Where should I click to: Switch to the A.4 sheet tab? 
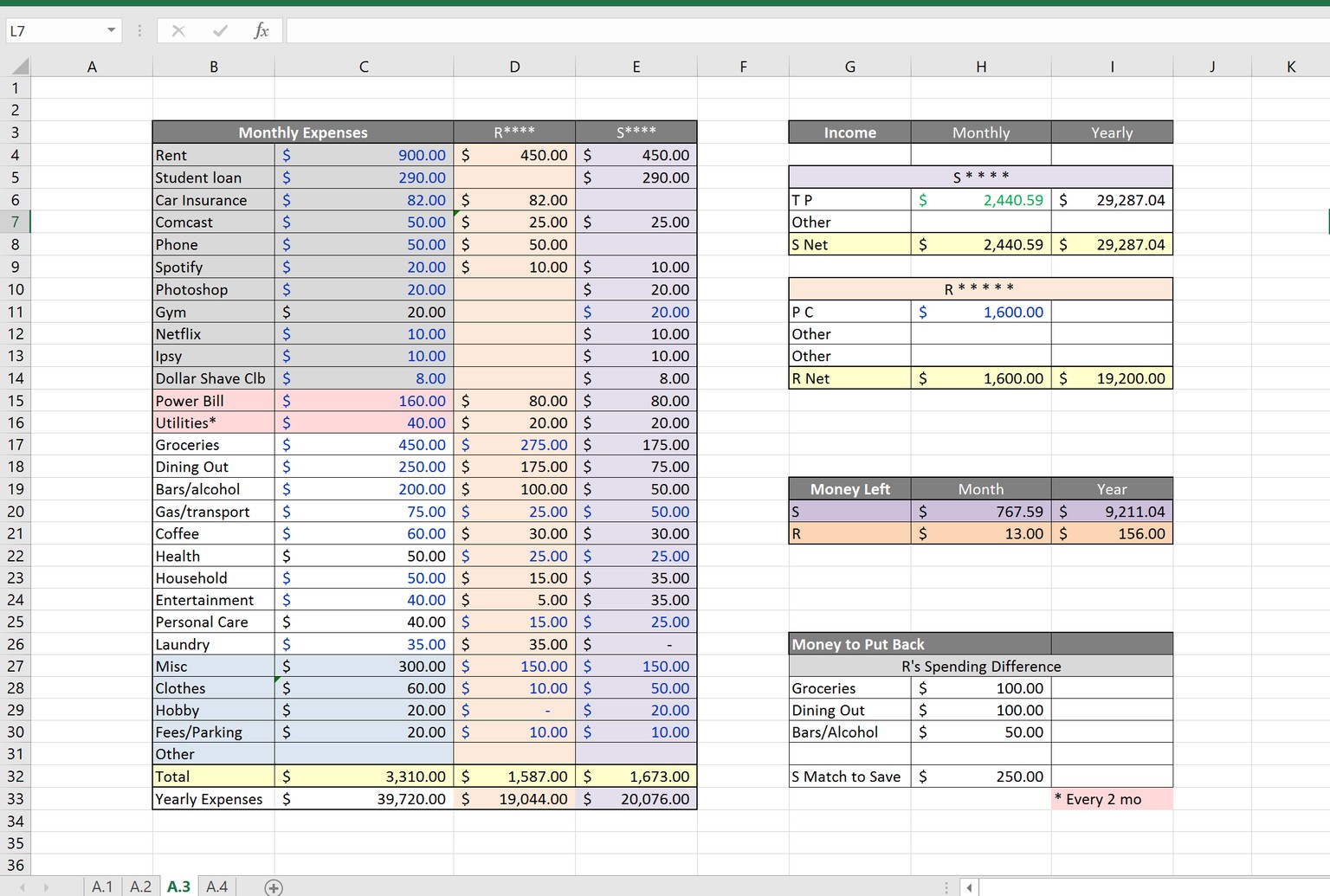(216, 886)
